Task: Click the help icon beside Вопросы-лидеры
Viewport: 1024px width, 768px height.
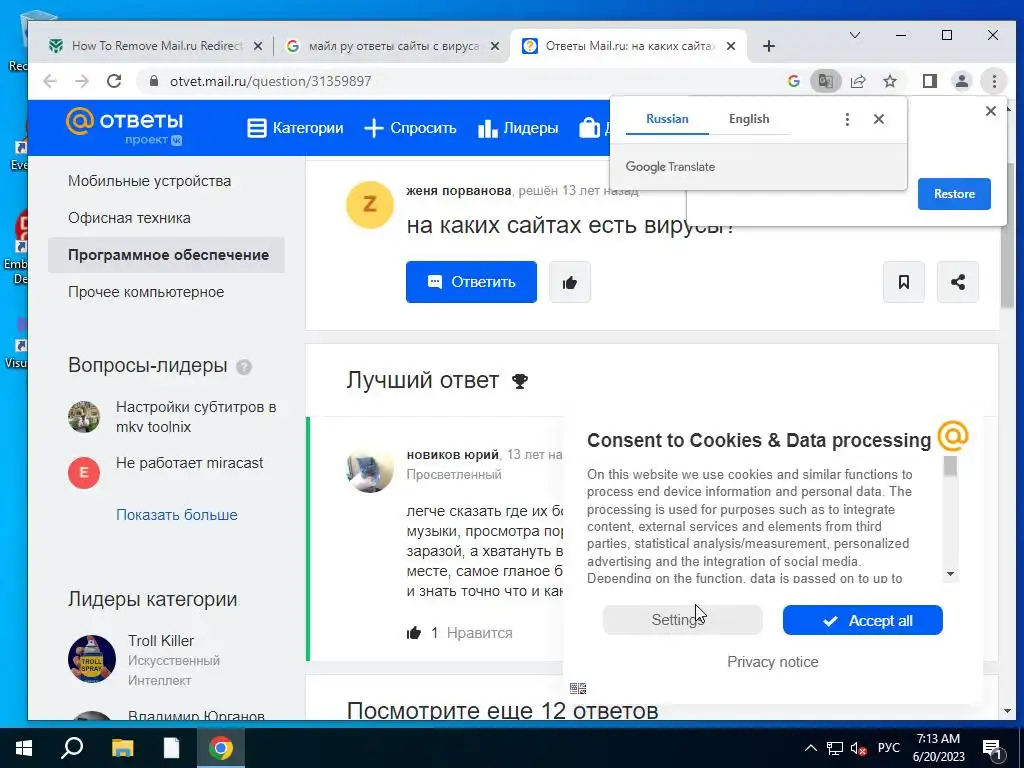Action: tap(244, 367)
